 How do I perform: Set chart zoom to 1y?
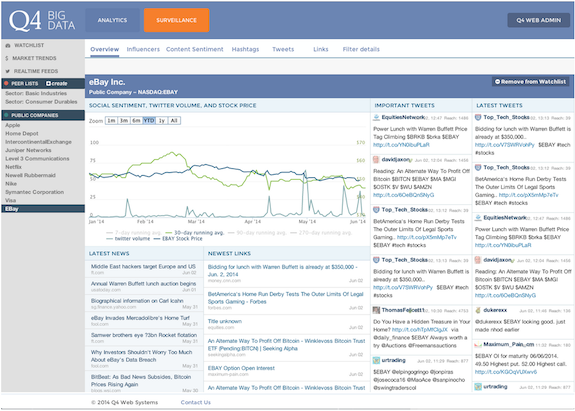[161, 121]
